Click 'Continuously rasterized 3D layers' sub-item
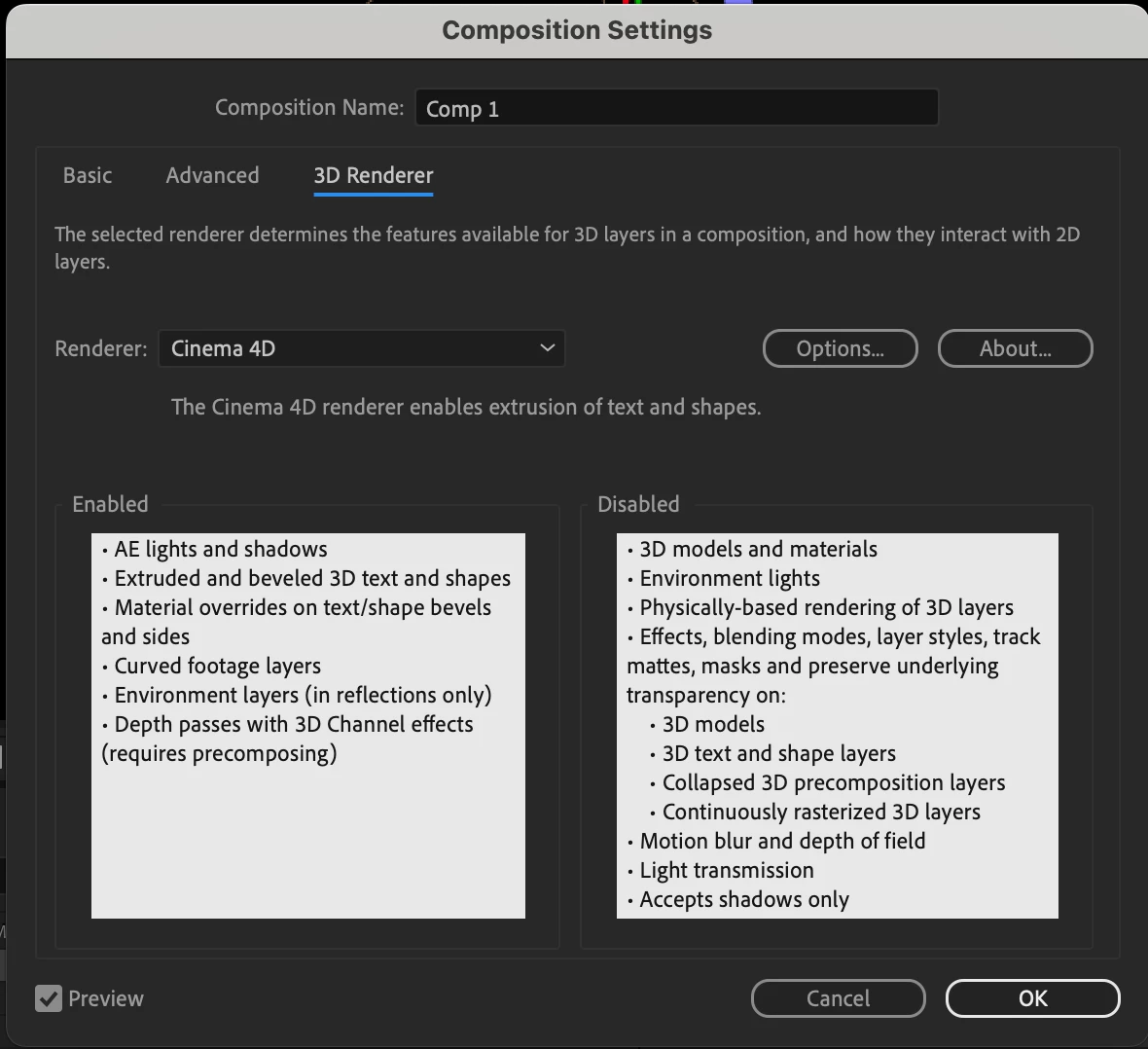Viewport: 1148px width, 1049px height. [821, 813]
